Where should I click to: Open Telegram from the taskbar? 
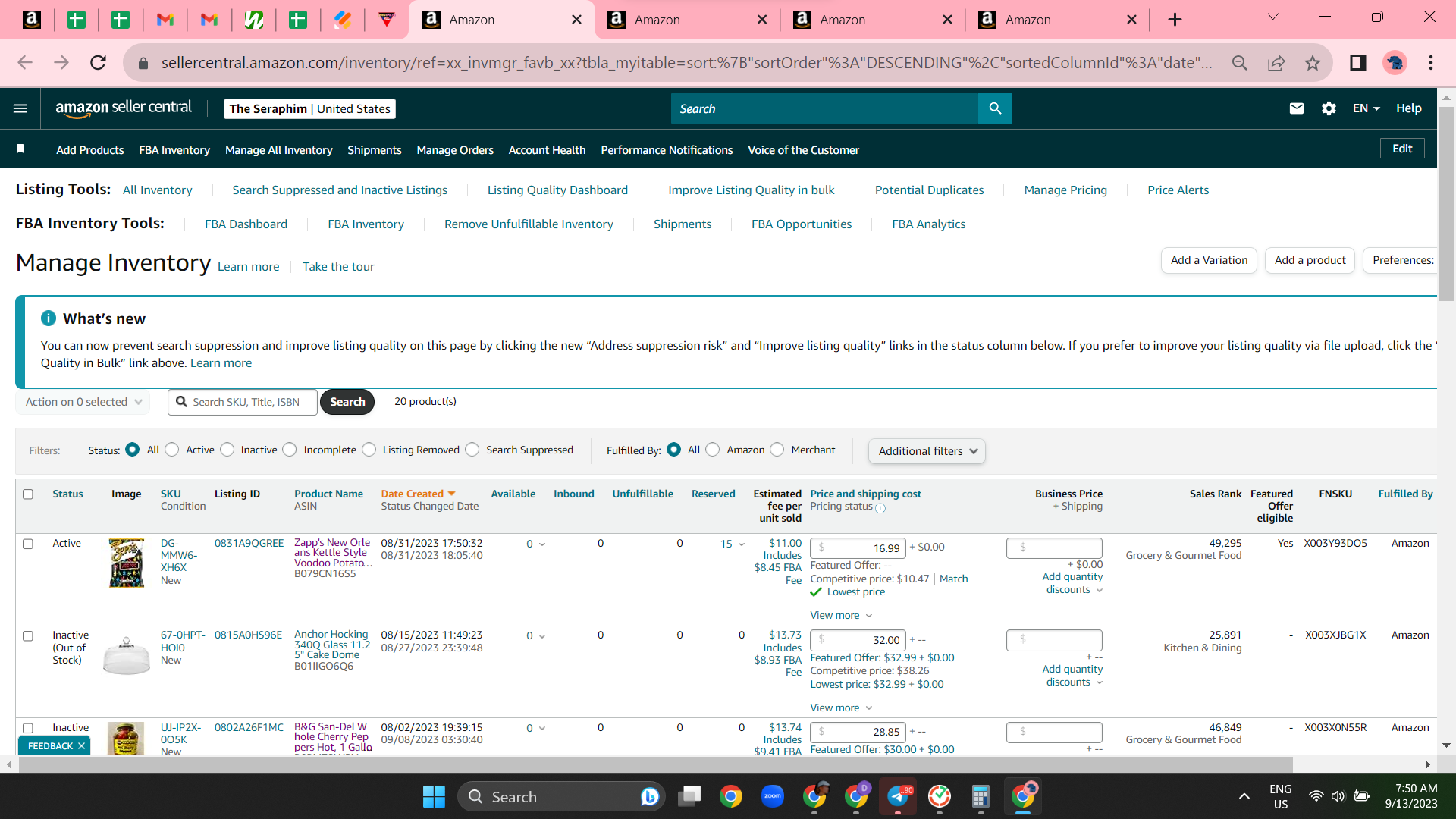tap(898, 796)
